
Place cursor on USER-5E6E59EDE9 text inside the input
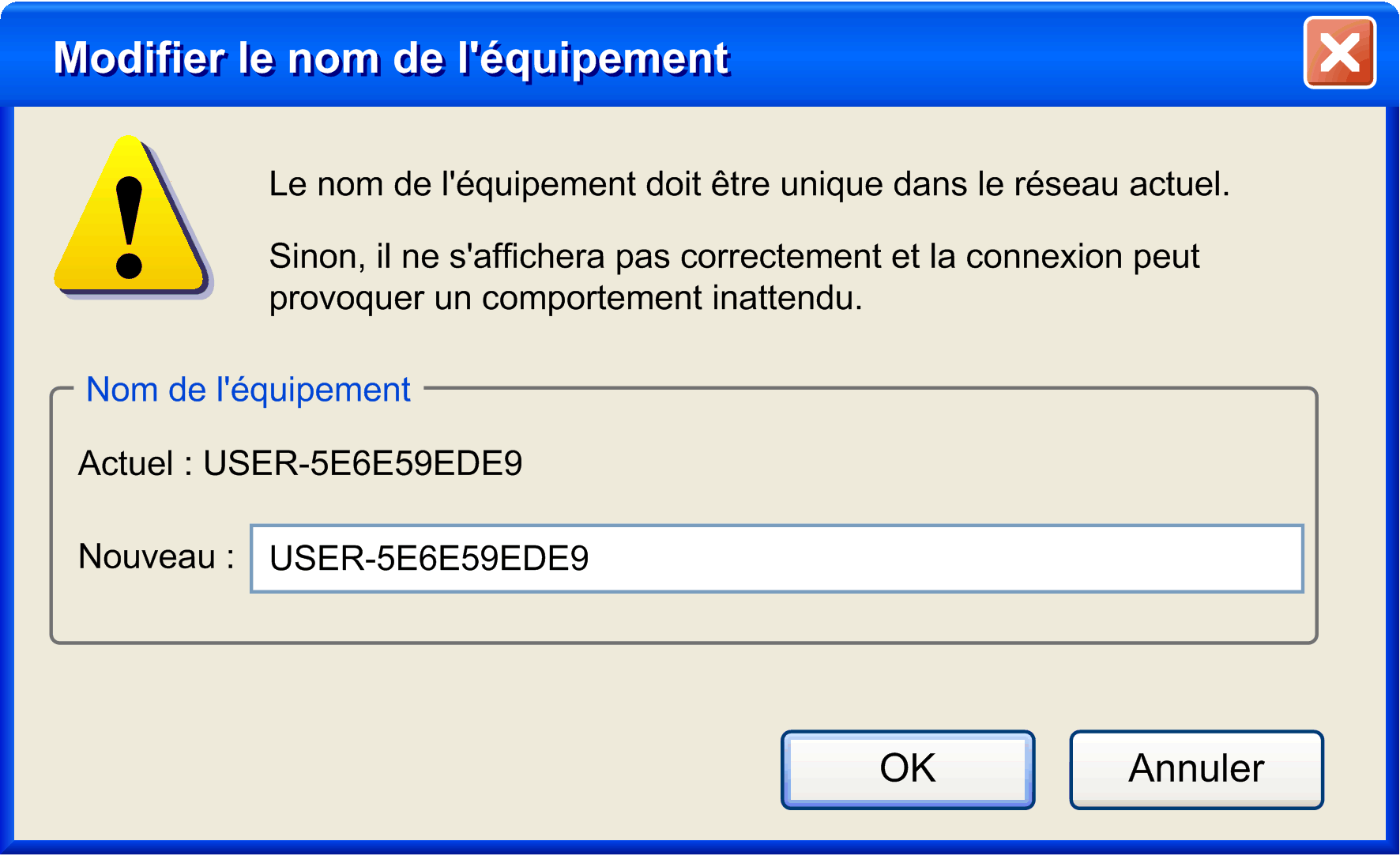tap(429, 559)
